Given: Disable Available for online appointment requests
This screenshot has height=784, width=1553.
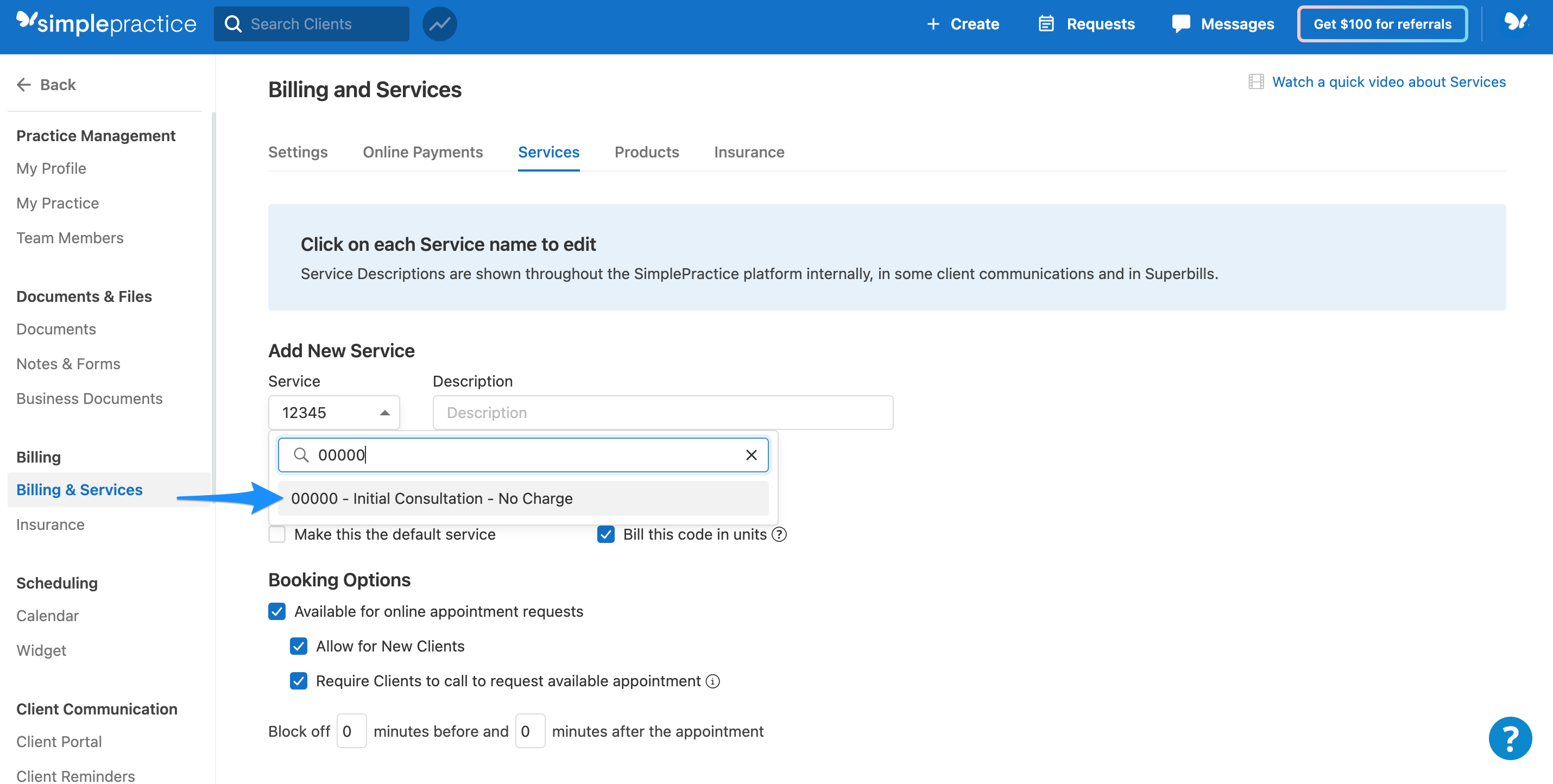Looking at the screenshot, I should 277,611.
